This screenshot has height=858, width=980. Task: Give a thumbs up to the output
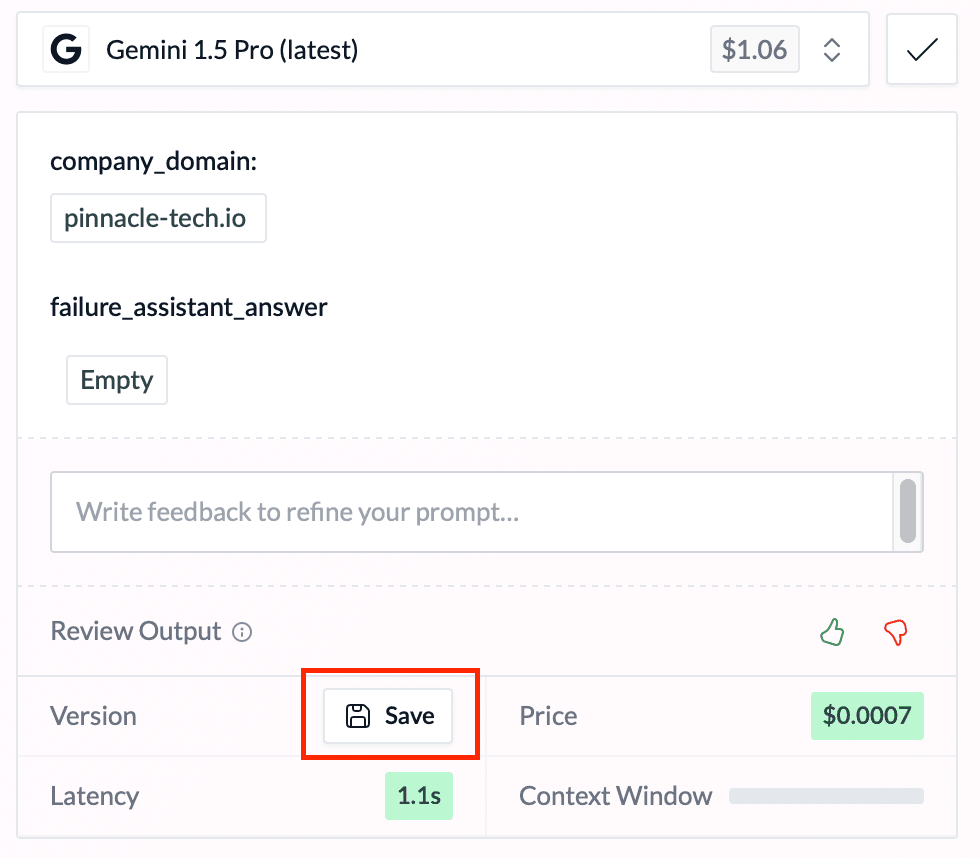tap(832, 632)
